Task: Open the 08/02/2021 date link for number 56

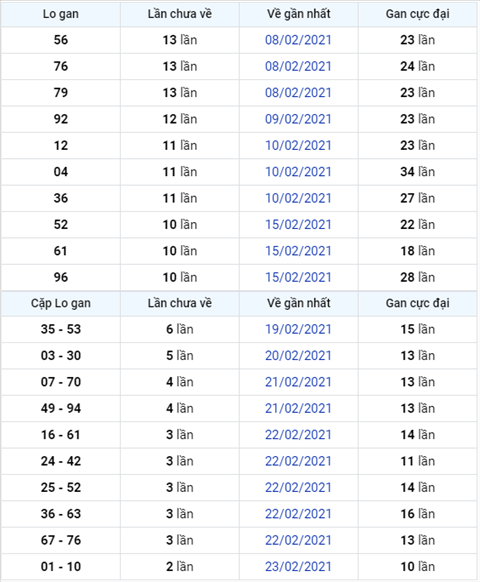Action: click(298, 40)
